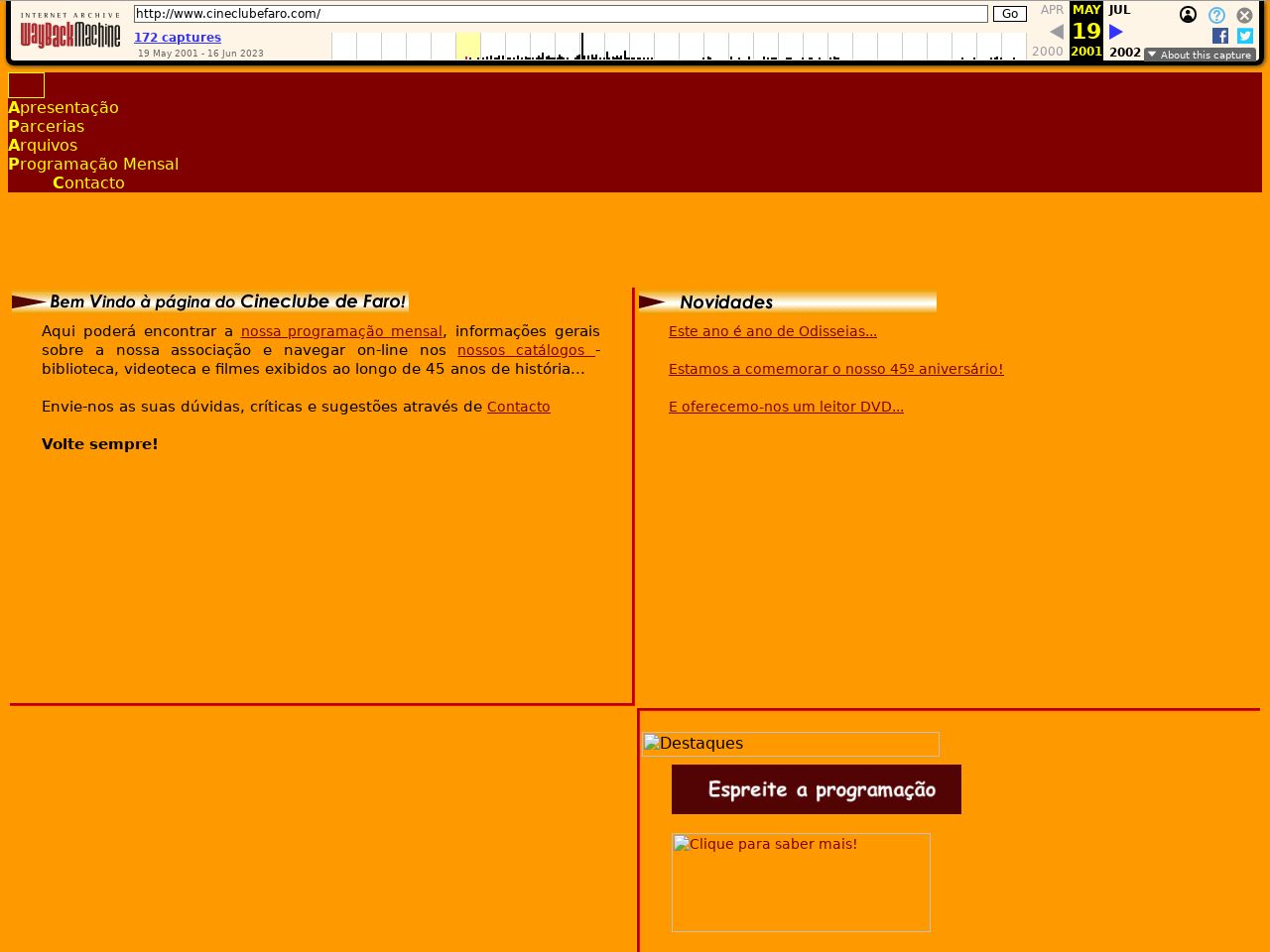Click Espreite a programação banner
The image size is (1270, 952).
click(816, 789)
